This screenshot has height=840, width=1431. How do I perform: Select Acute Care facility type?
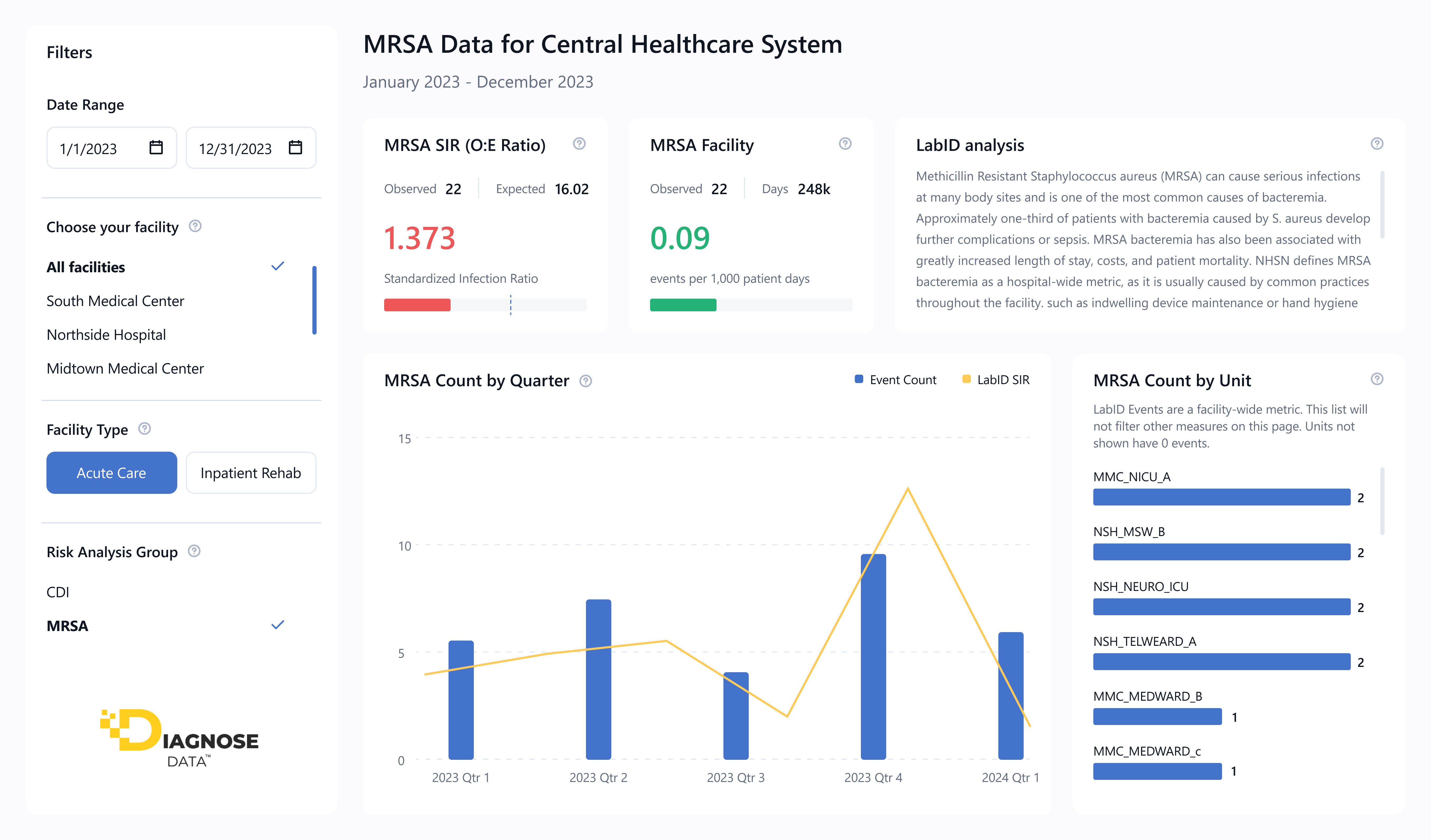tap(111, 472)
